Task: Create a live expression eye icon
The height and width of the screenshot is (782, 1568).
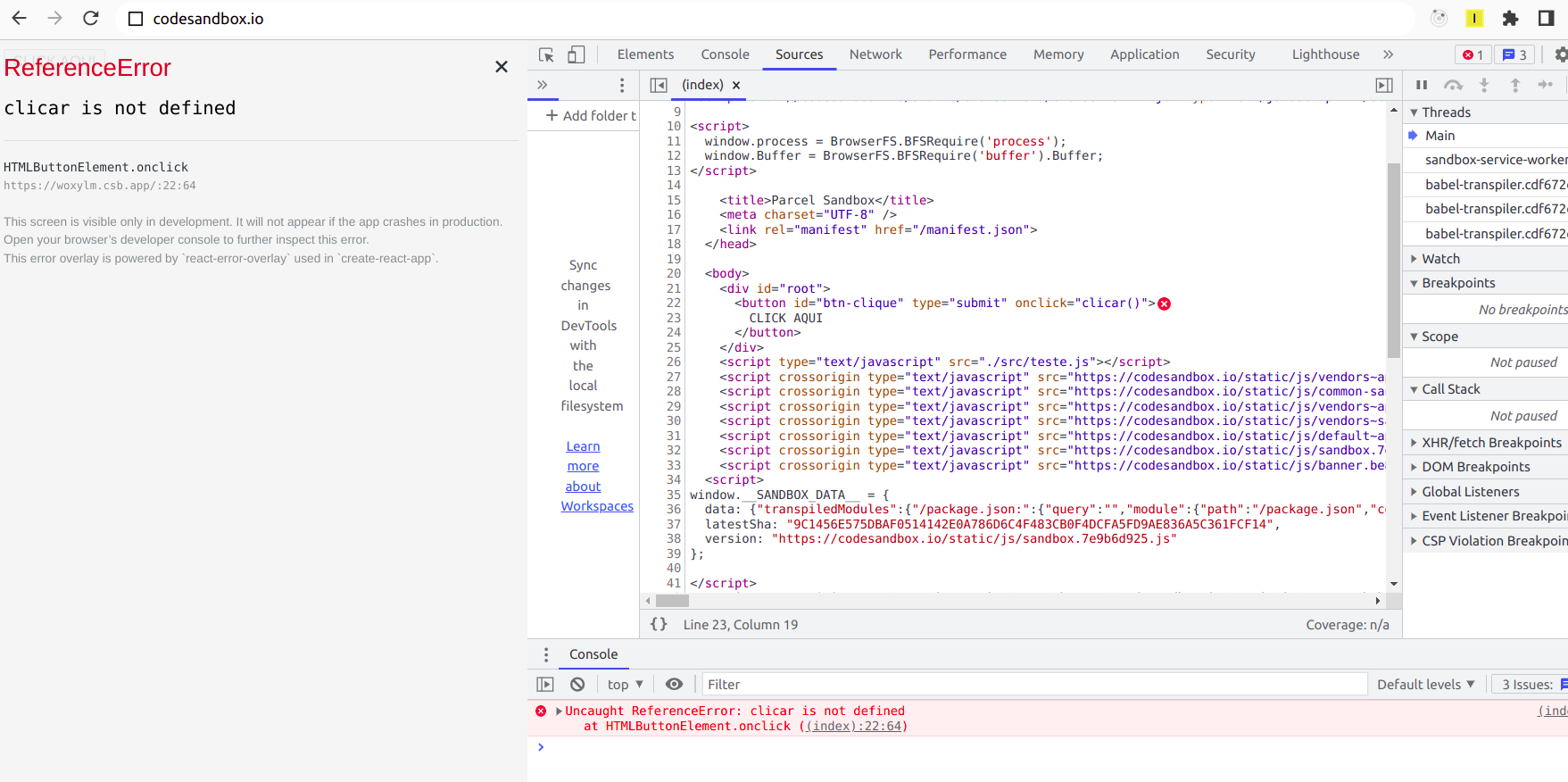Action: point(675,684)
